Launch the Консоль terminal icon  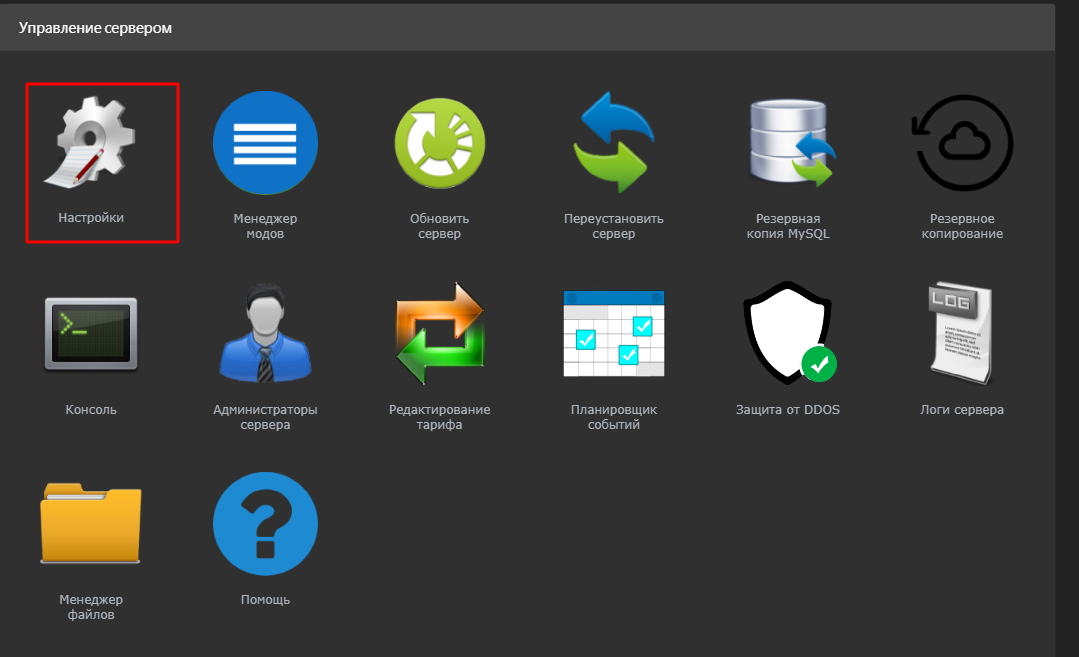coord(91,334)
